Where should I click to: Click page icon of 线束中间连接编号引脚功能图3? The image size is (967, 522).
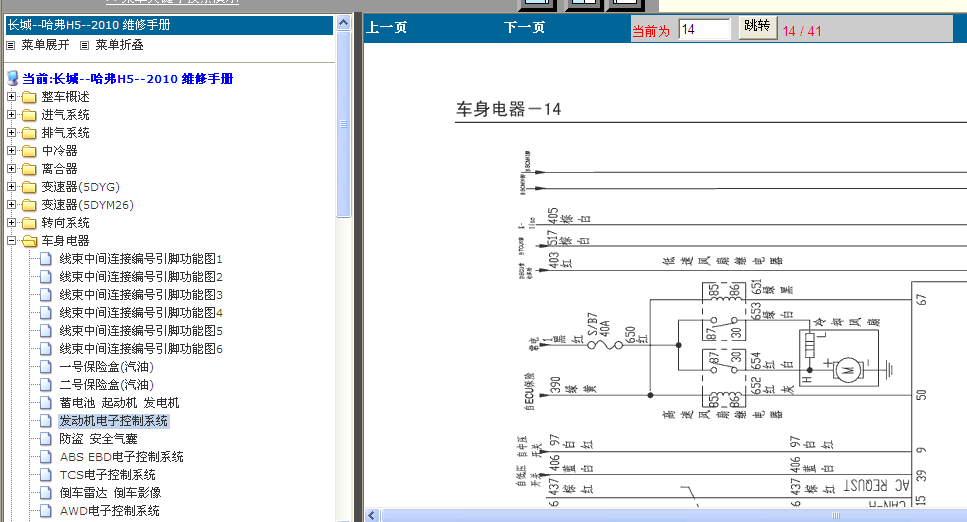[x=46, y=294]
